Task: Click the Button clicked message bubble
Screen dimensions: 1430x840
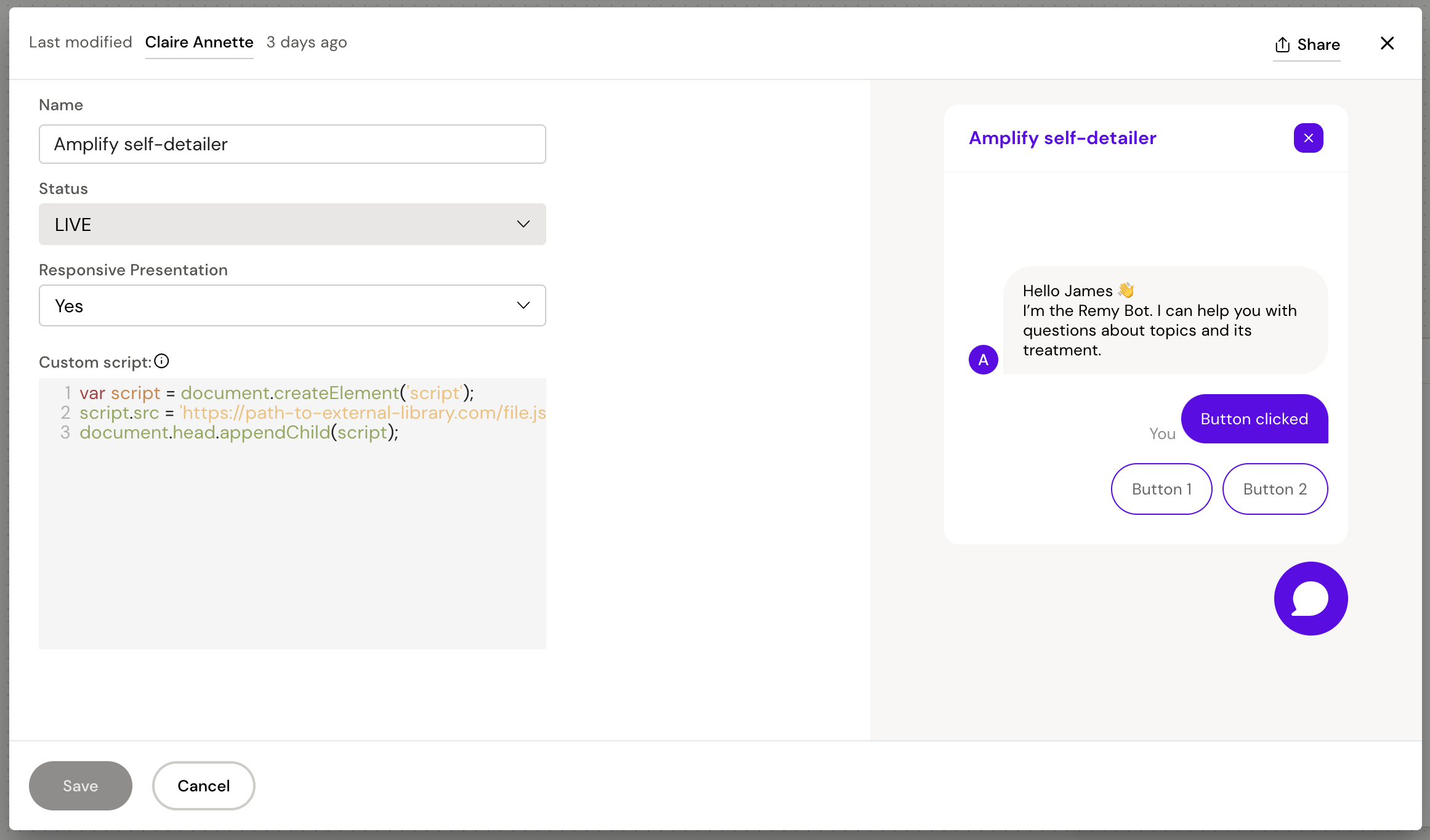Action: tap(1254, 419)
